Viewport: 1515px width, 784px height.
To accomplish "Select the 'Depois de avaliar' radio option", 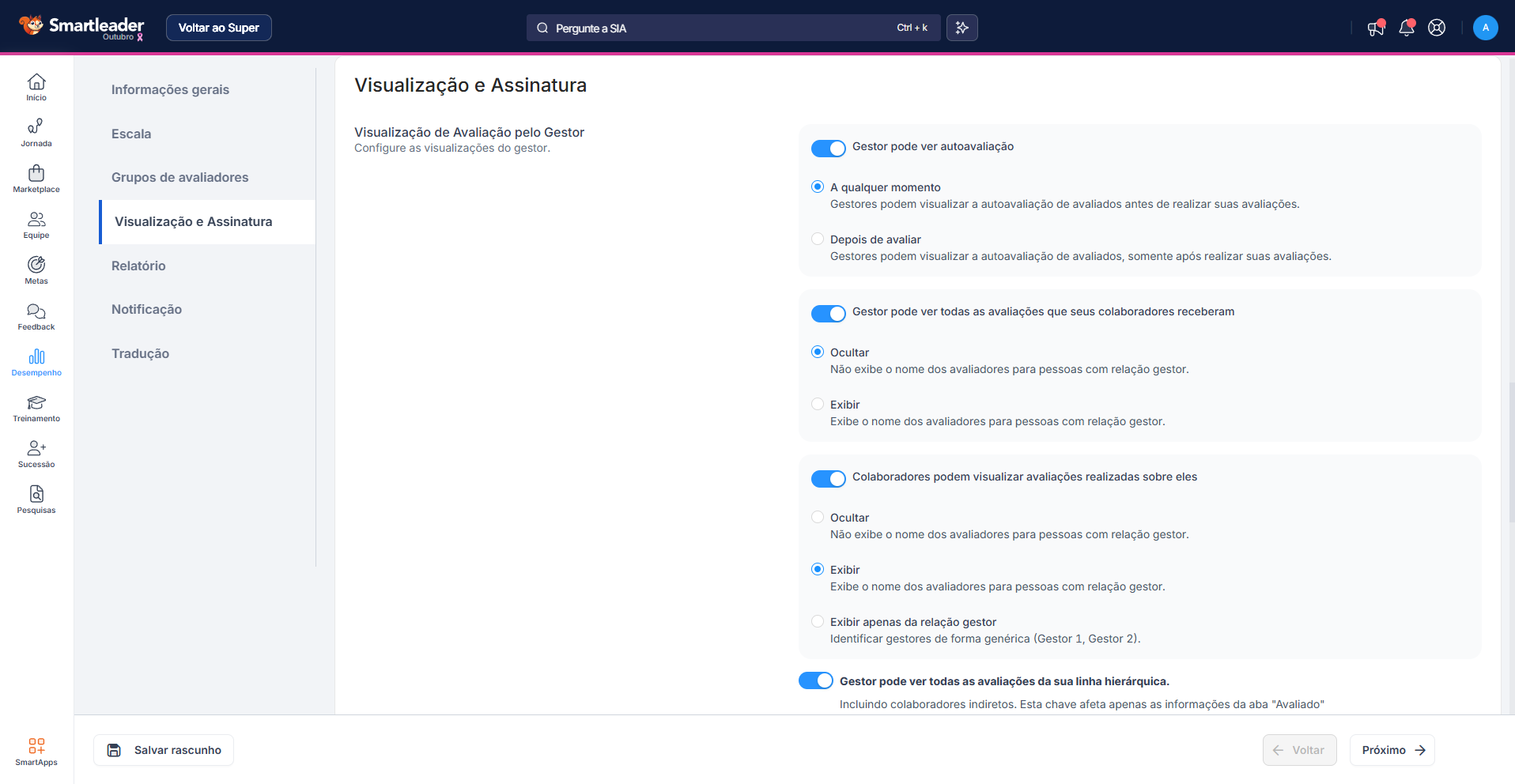I will click(x=818, y=239).
